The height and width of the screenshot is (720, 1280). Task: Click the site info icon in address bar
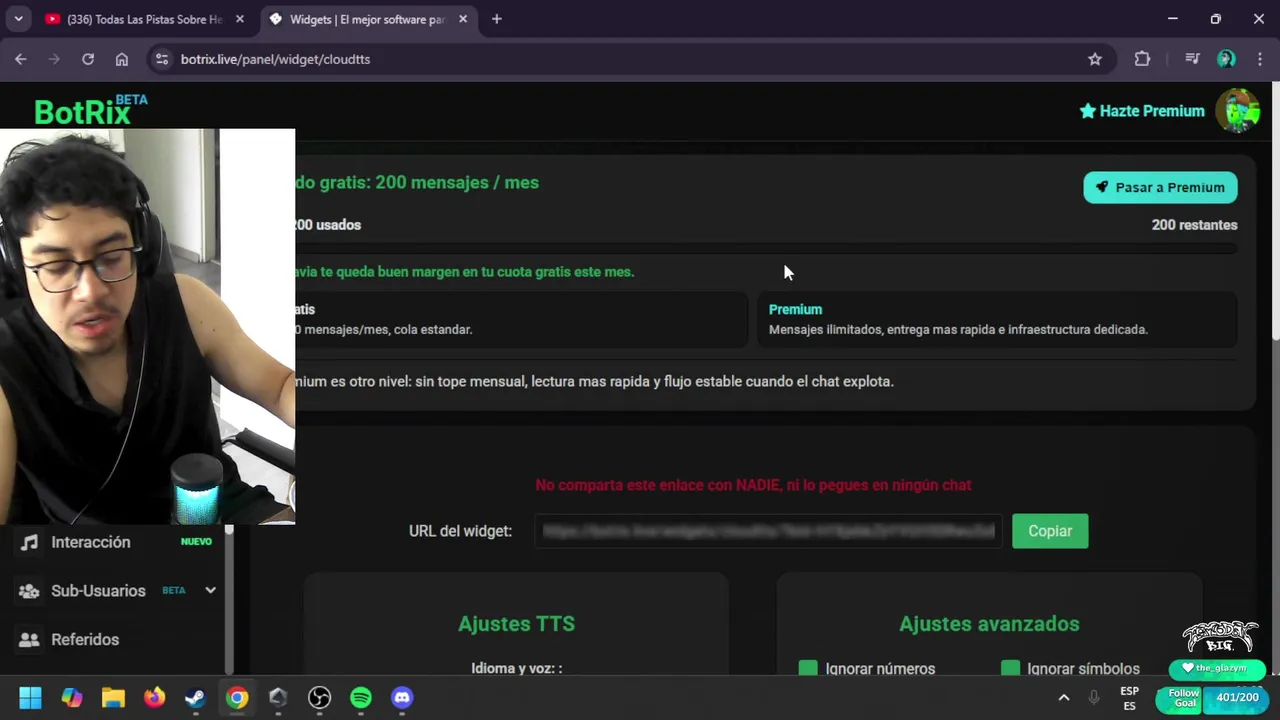162,59
